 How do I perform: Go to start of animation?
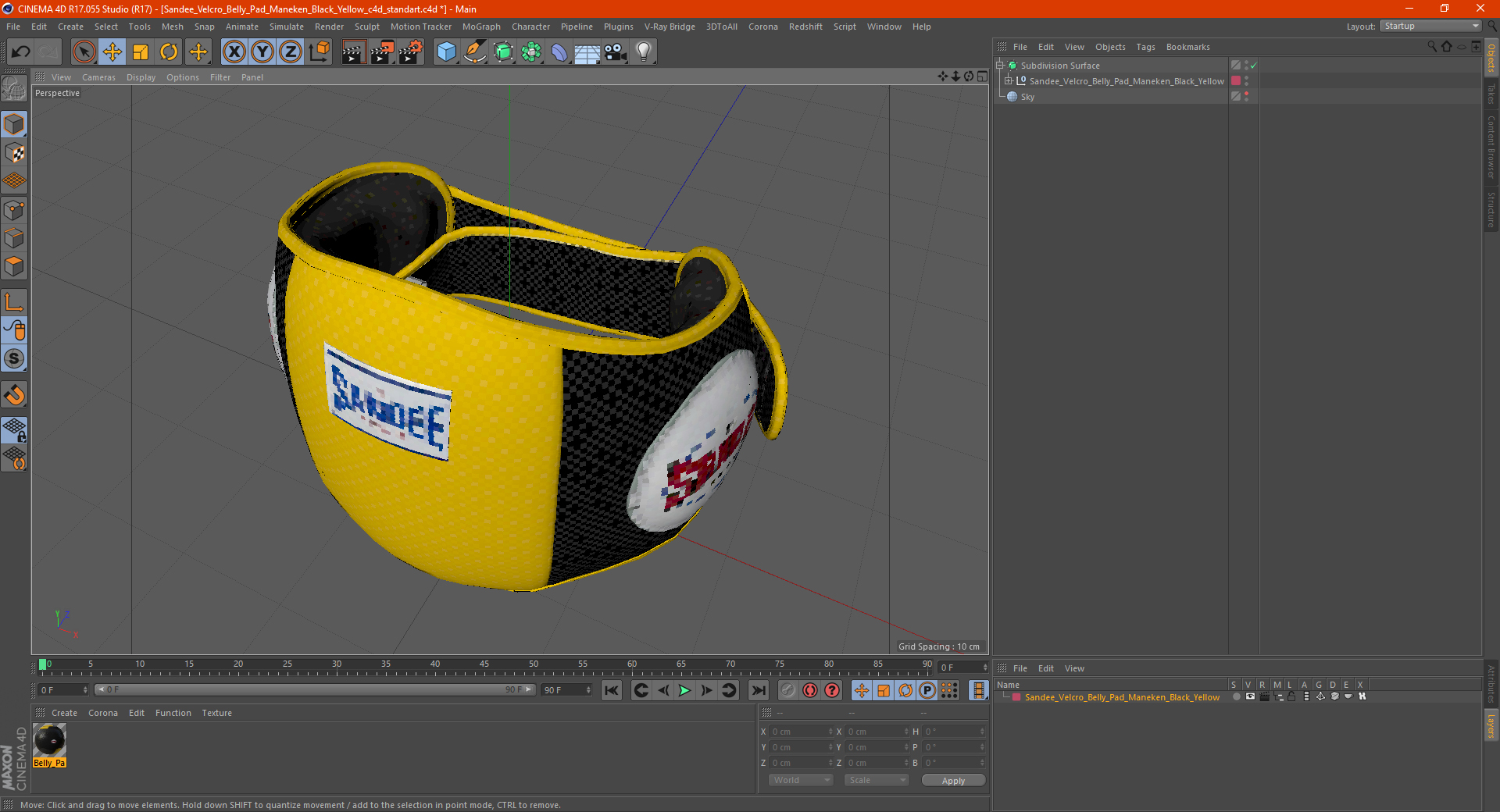coord(612,690)
